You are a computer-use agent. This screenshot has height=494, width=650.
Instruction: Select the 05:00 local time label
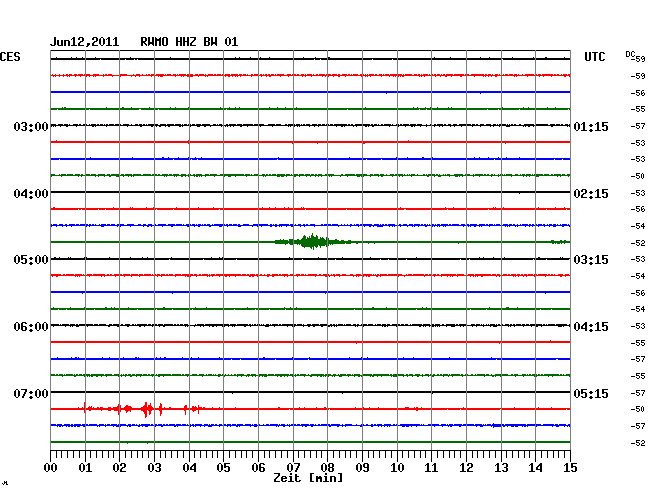click(x=31, y=260)
